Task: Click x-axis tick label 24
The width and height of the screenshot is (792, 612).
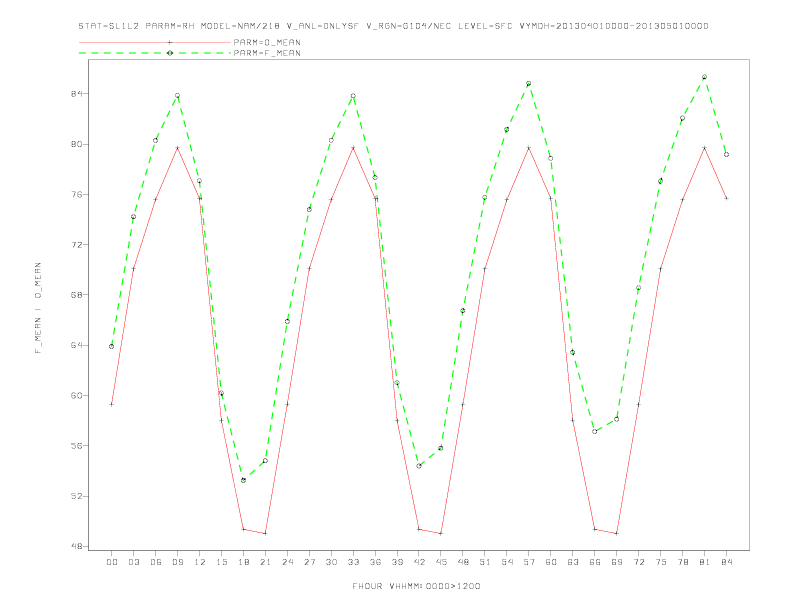Action: (287, 562)
